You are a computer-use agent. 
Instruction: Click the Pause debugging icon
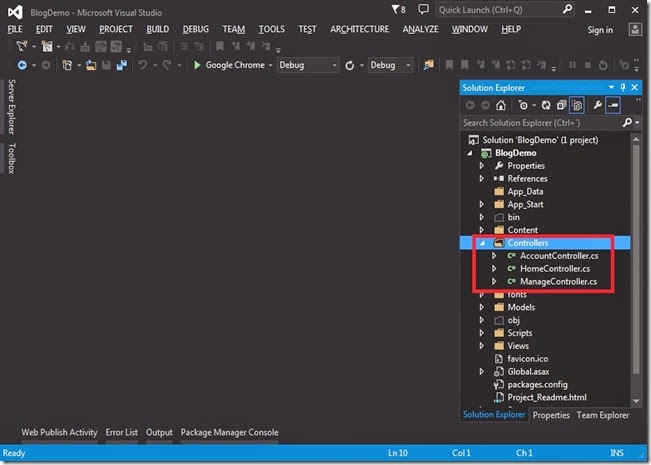(x=572, y=65)
